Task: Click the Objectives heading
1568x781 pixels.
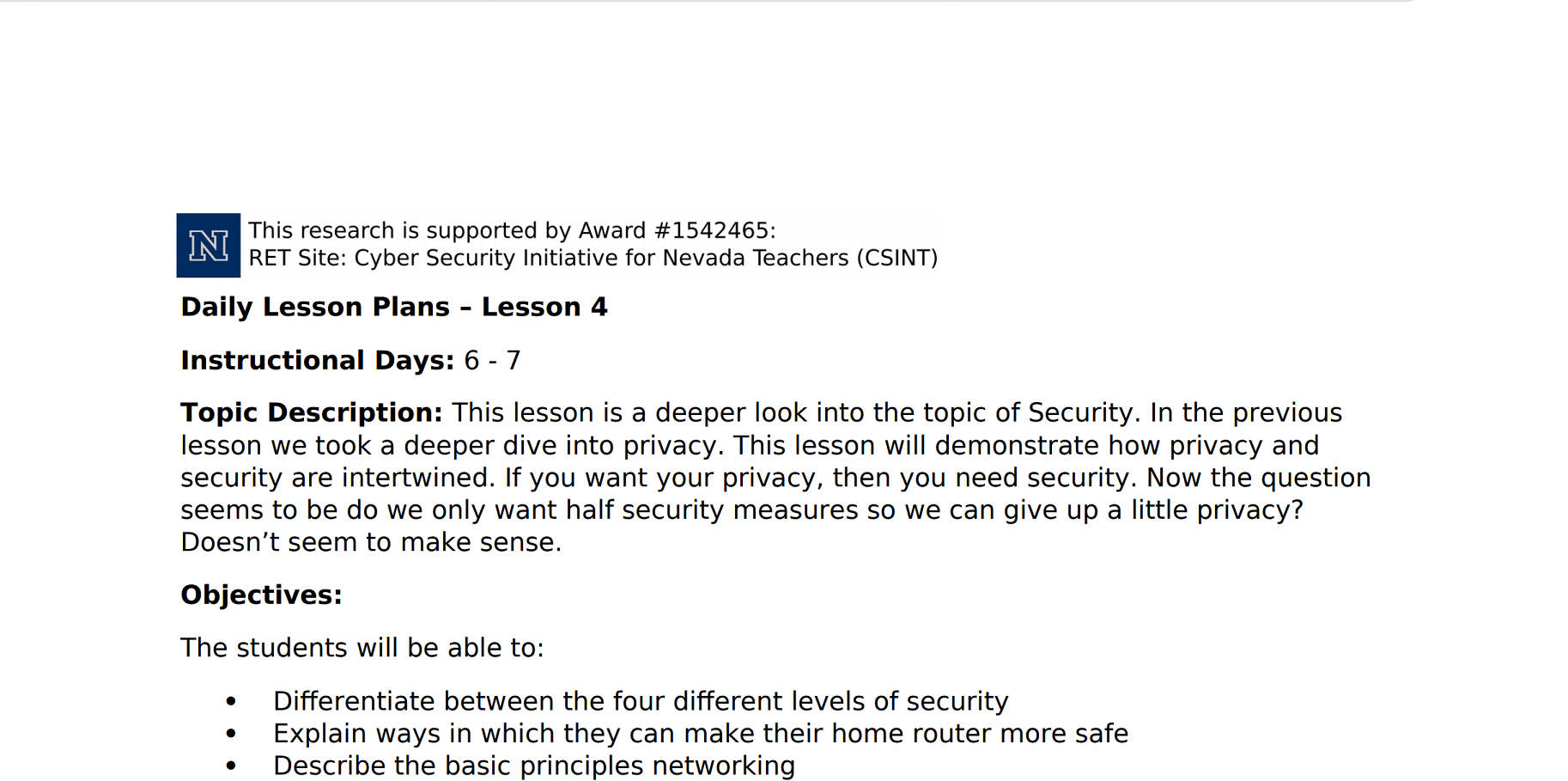Action: coord(261,595)
